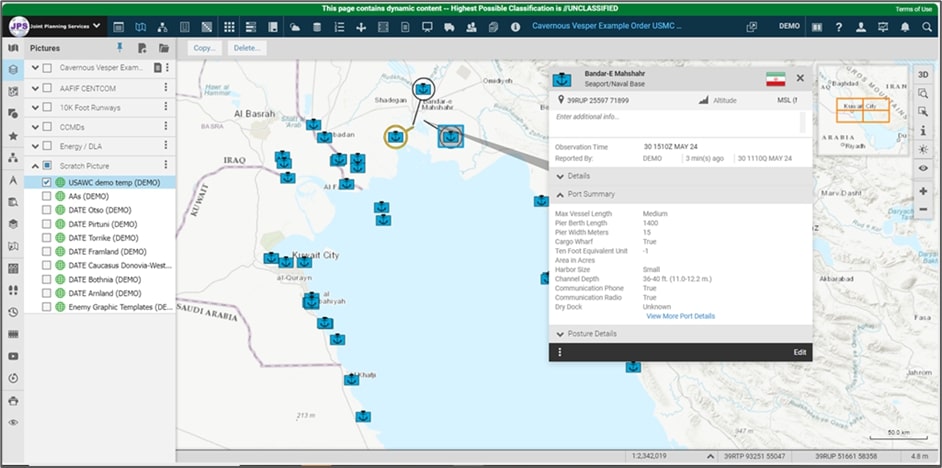The image size is (942, 468).
Task: Pin the Pictures panel
Action: click(x=120, y=47)
